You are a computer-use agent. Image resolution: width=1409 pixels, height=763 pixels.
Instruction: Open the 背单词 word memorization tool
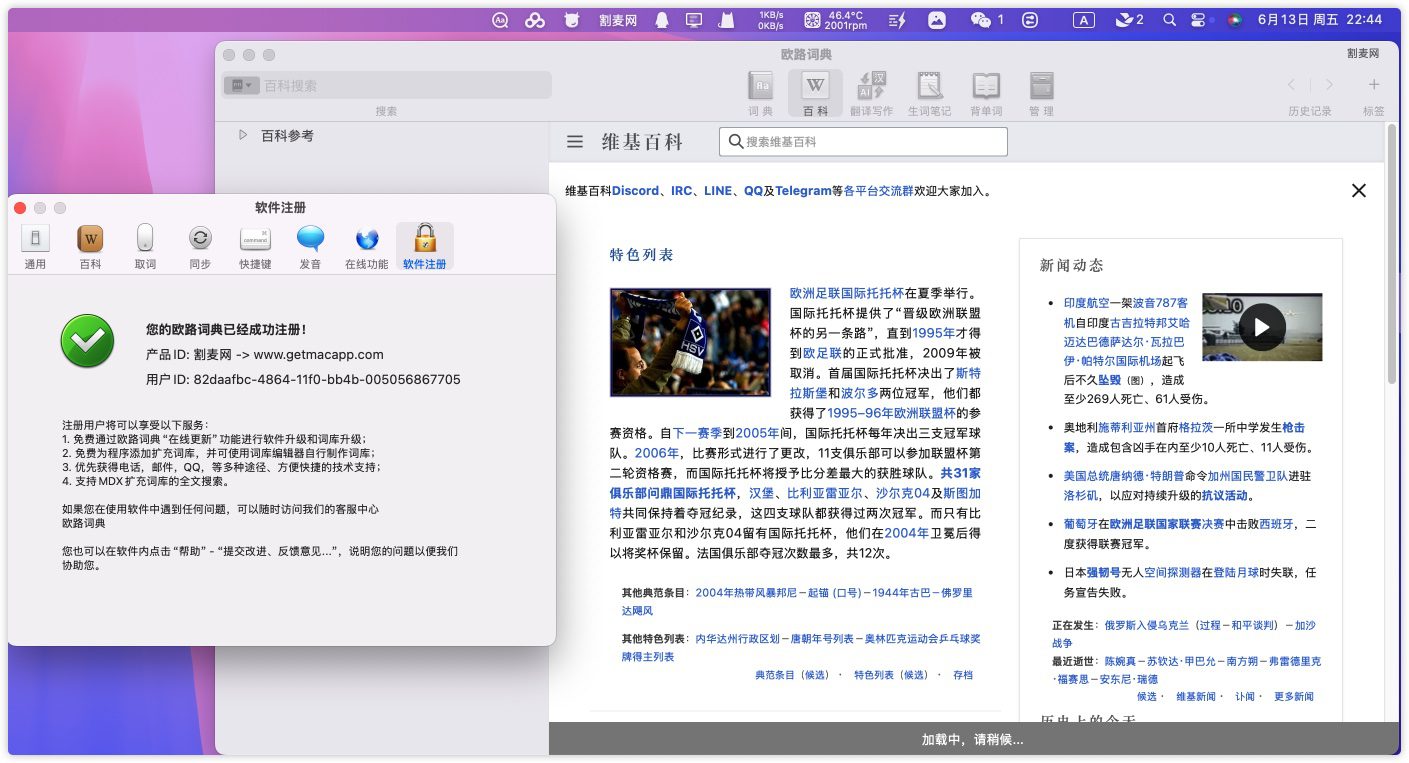(x=986, y=93)
